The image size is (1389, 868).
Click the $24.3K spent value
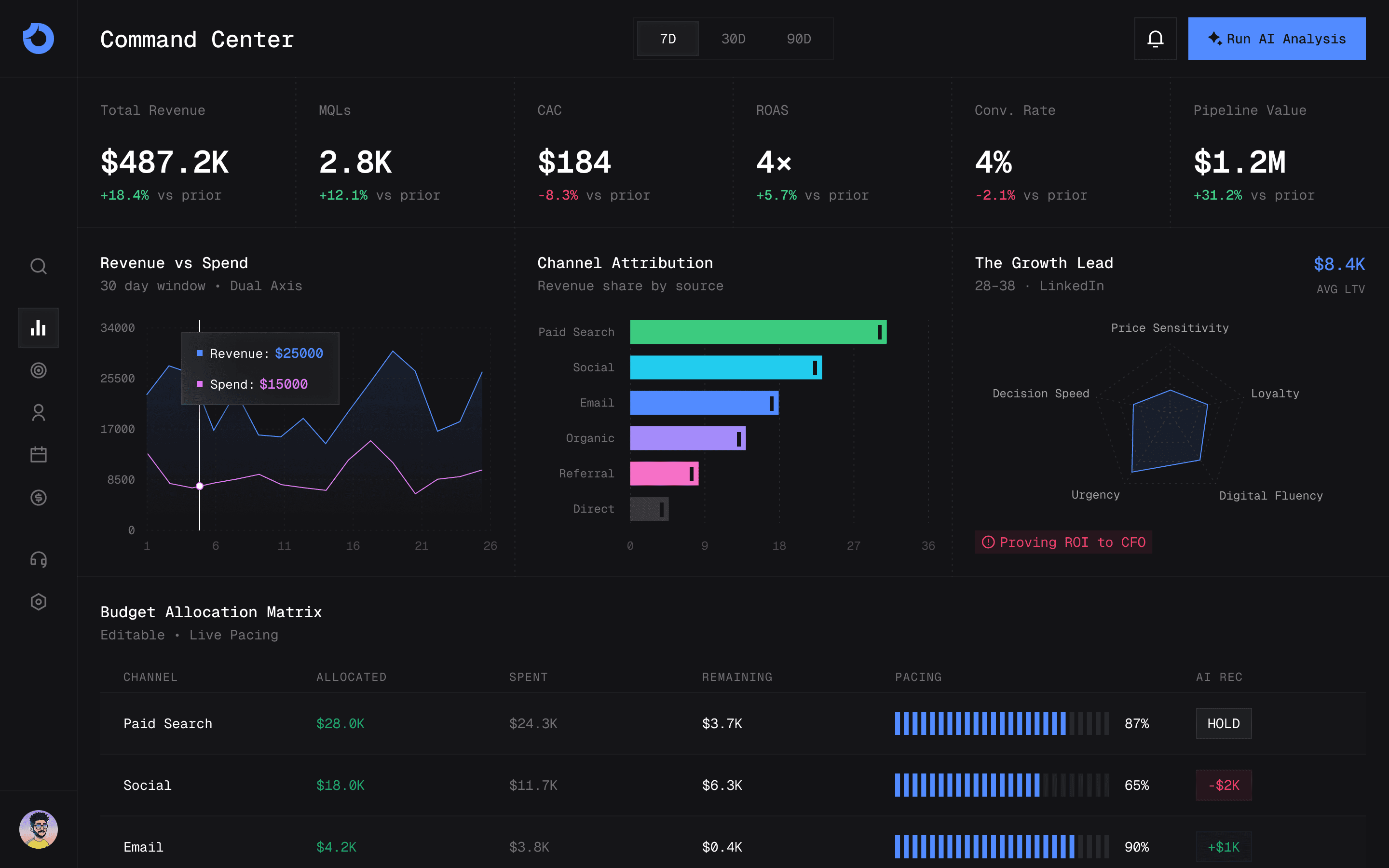click(533, 723)
